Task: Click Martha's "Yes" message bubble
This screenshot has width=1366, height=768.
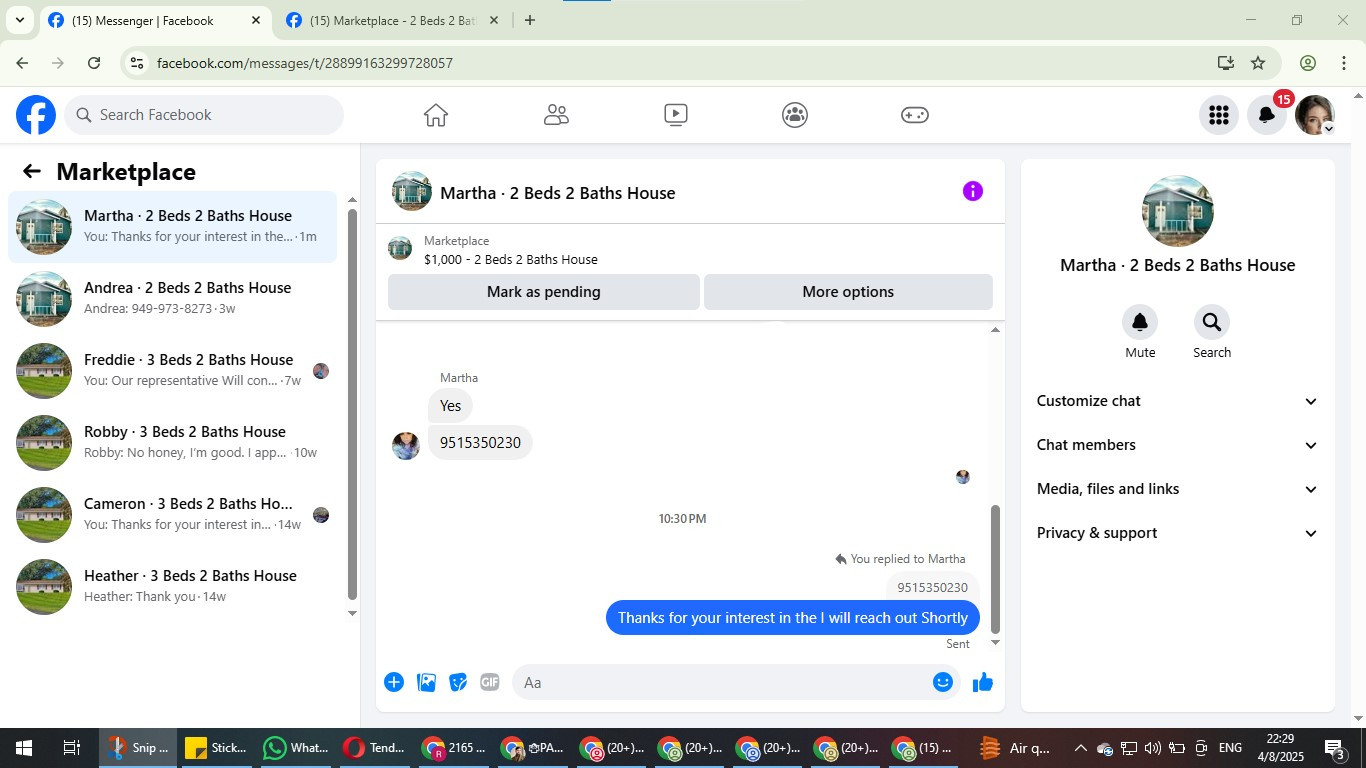Action: point(451,406)
